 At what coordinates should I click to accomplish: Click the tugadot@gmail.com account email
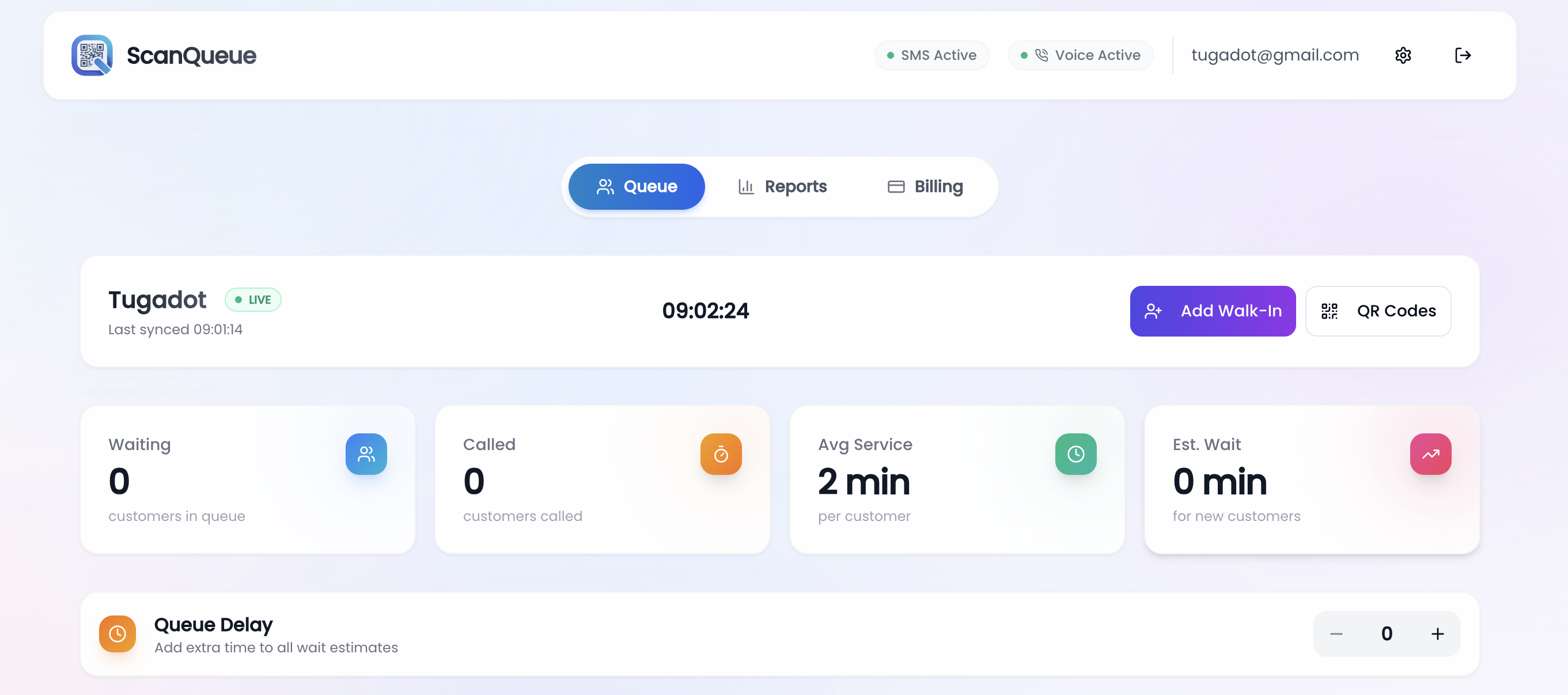[x=1275, y=55]
